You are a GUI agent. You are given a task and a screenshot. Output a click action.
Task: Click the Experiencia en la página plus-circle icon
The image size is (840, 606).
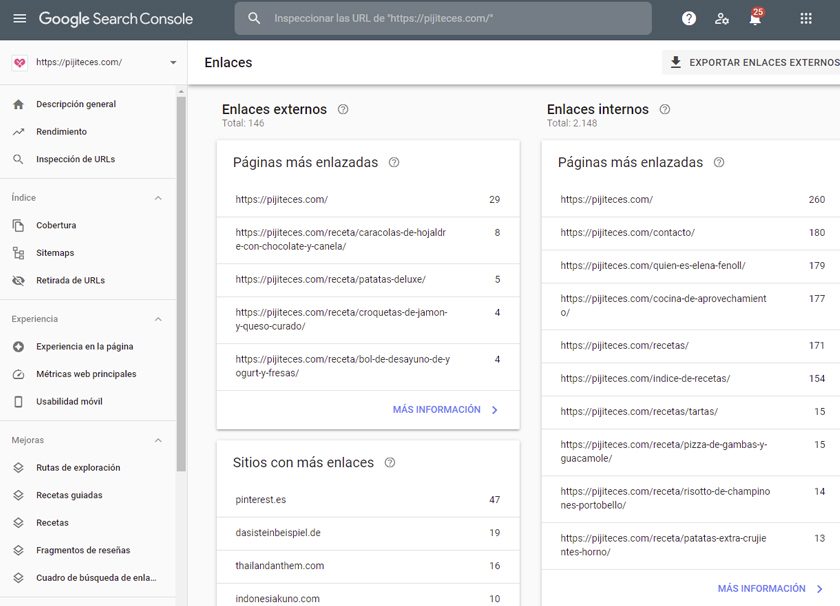point(18,347)
